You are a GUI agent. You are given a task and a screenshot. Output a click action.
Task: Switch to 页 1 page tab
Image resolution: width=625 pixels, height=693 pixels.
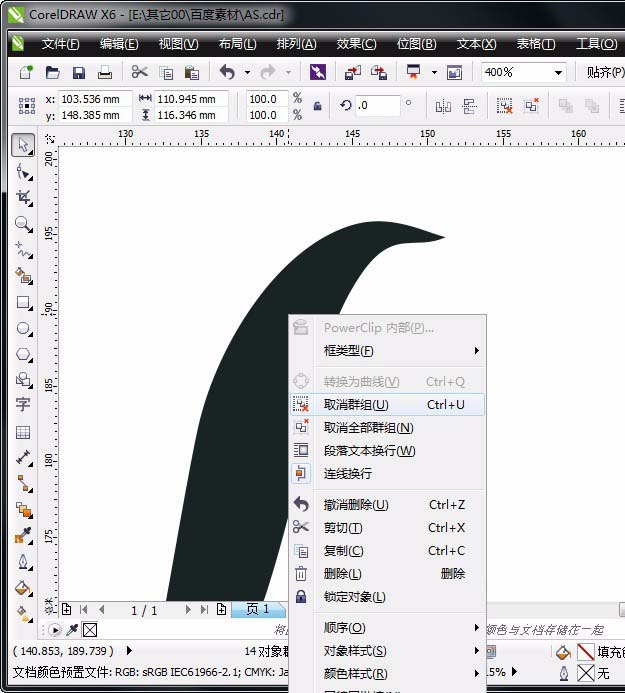click(x=258, y=609)
